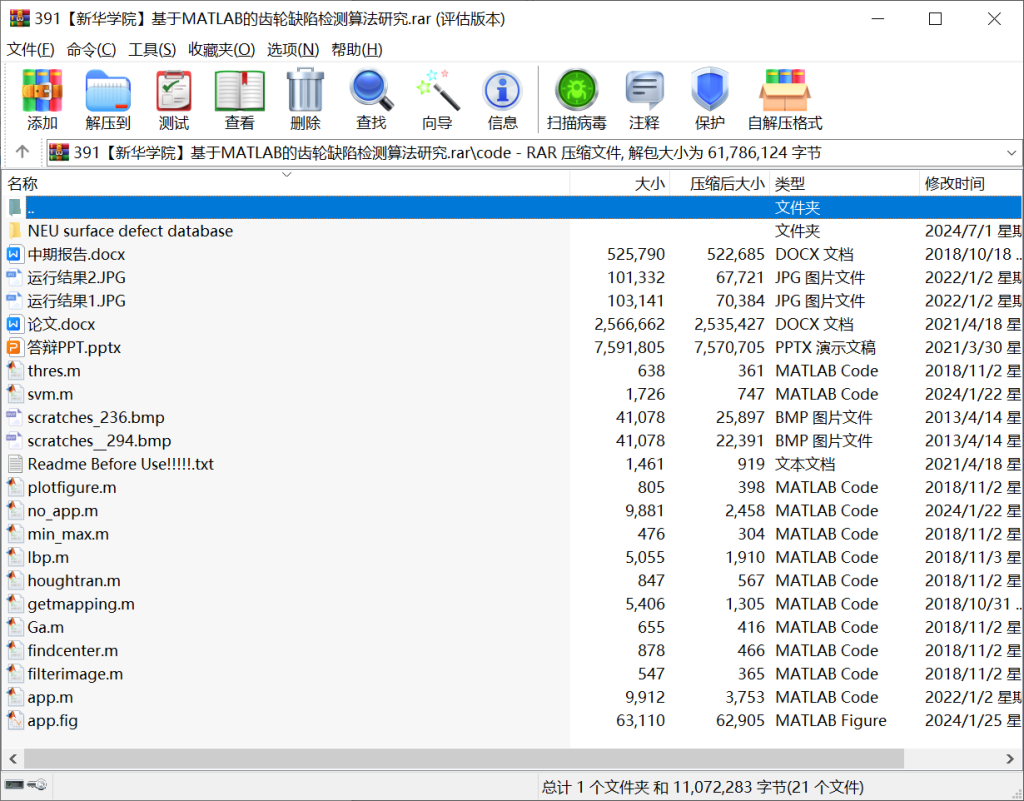
Task: Select file findcenter.m
Action: (72, 651)
